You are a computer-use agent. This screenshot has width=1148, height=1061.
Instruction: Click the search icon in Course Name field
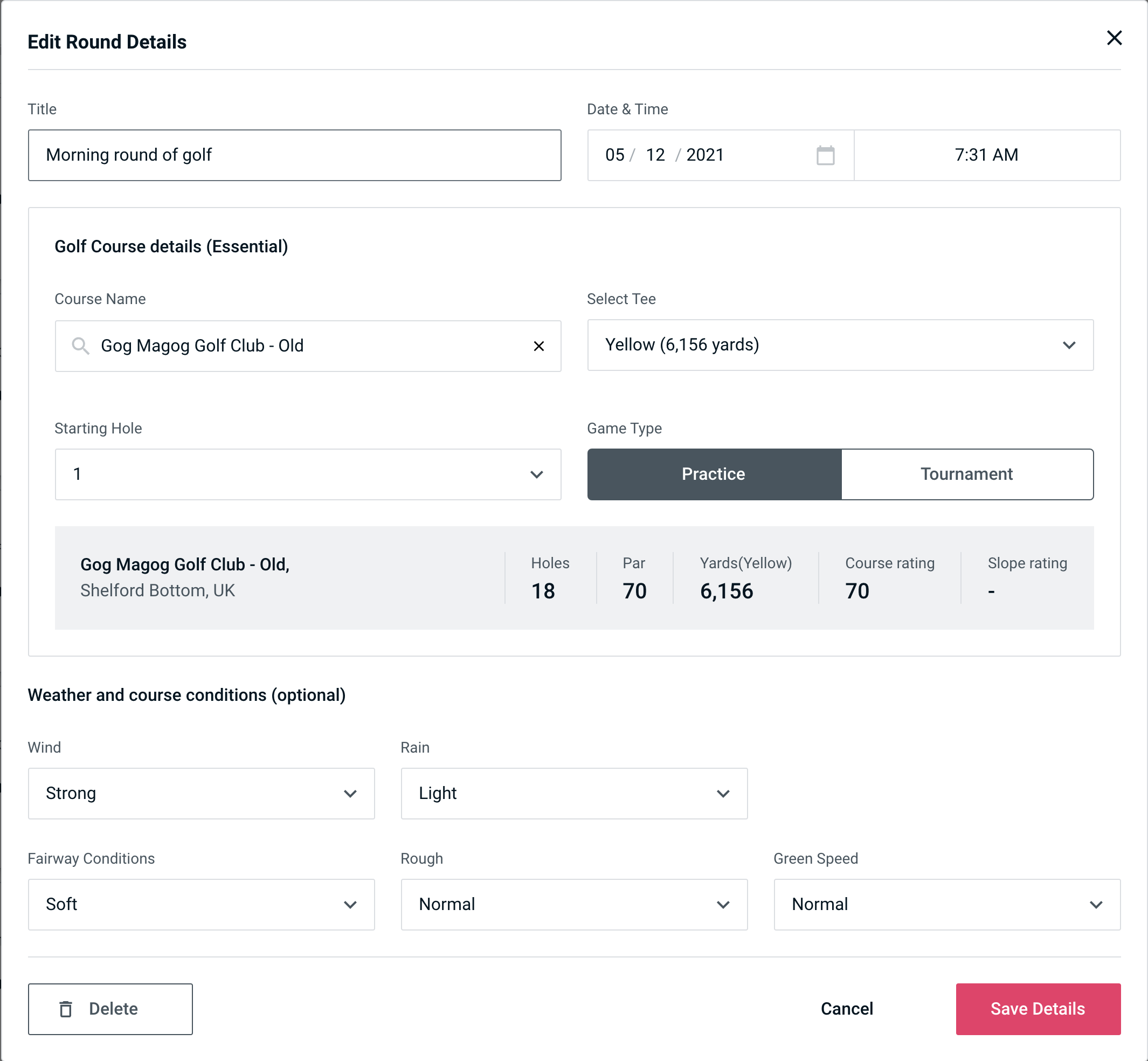pos(80,345)
